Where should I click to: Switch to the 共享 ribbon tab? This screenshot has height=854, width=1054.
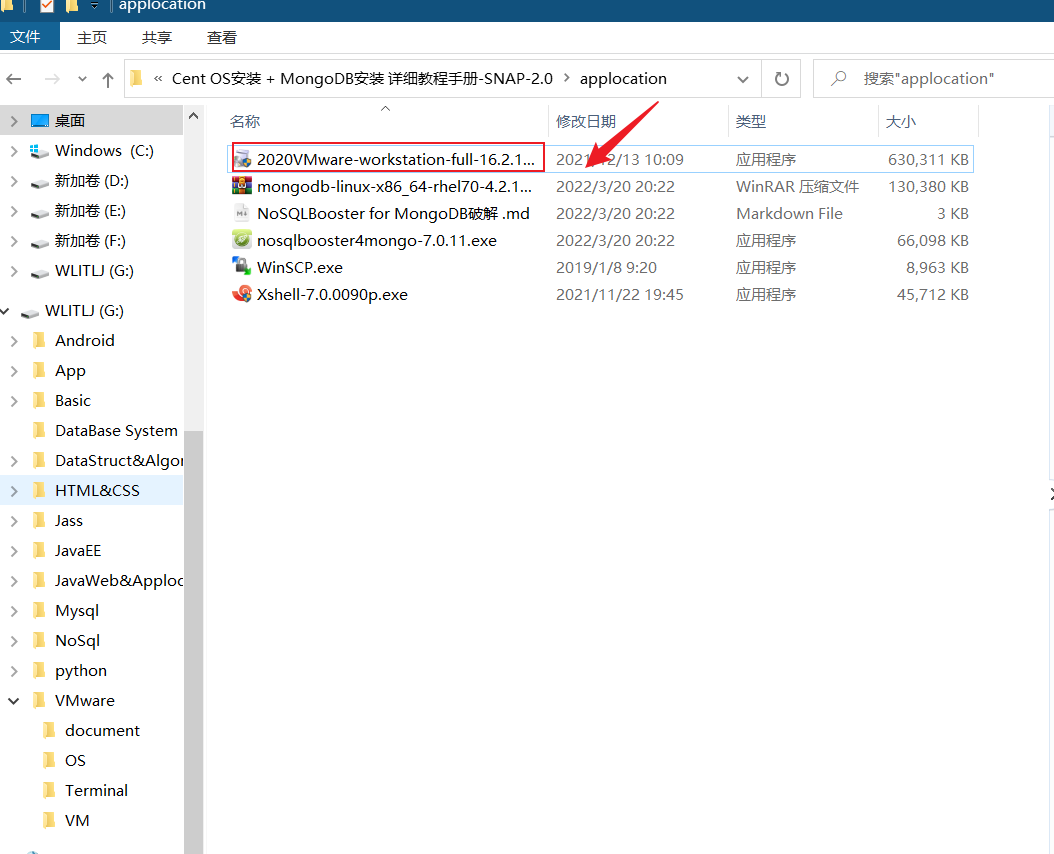click(157, 38)
